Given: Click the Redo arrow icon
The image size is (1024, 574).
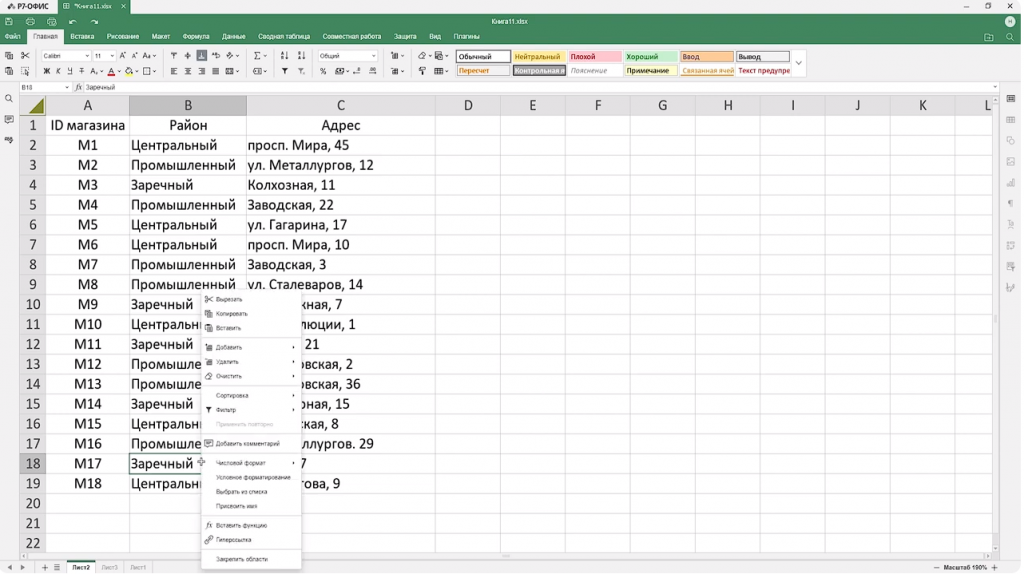Looking at the screenshot, I should (x=94, y=22).
